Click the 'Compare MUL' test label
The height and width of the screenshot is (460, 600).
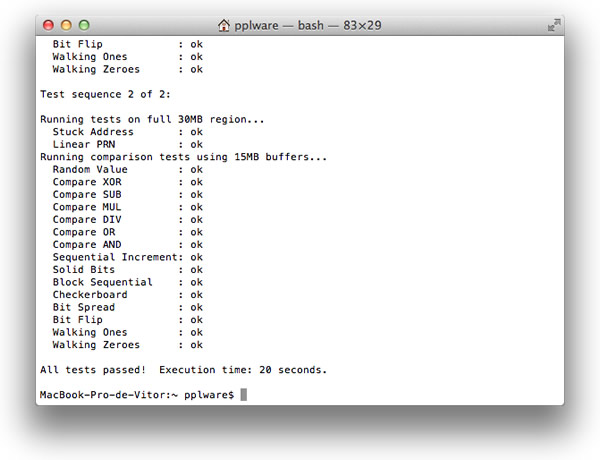pyautogui.click(x=87, y=207)
